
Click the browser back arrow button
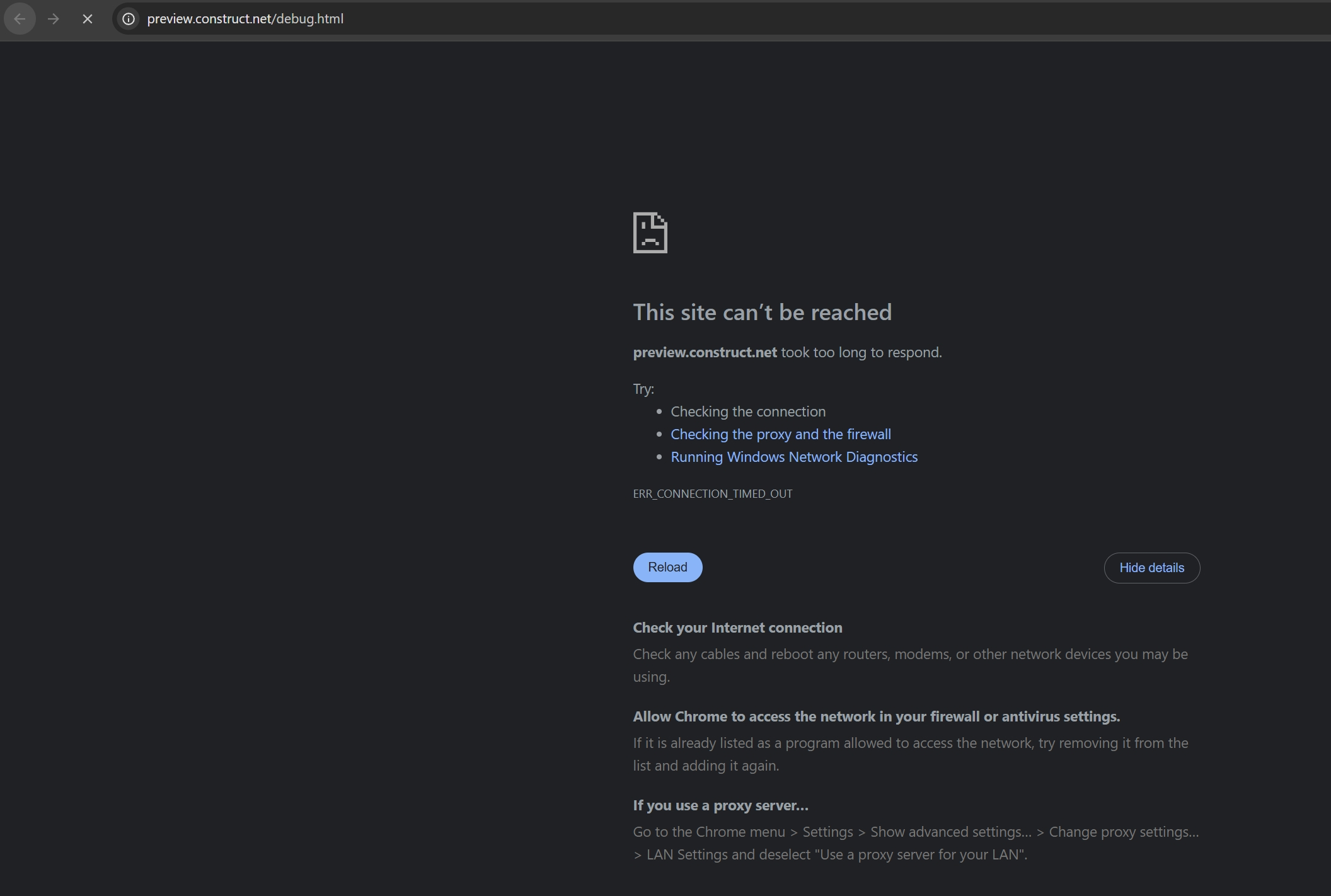coord(20,19)
